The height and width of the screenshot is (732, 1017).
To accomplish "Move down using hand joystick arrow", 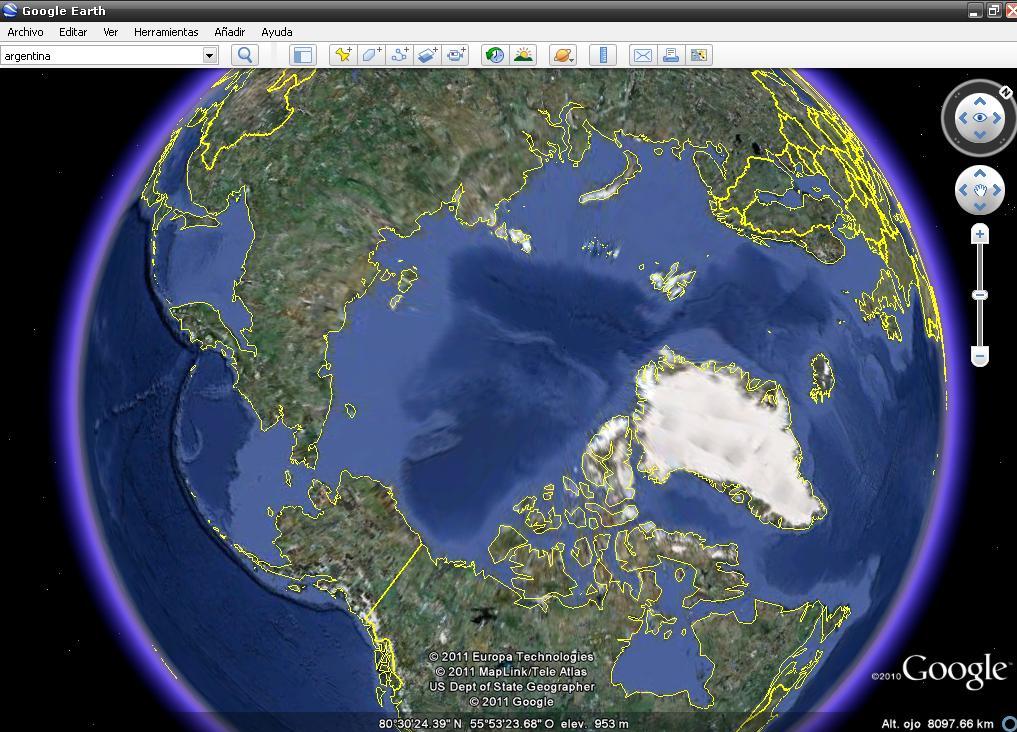I will tap(980, 206).
